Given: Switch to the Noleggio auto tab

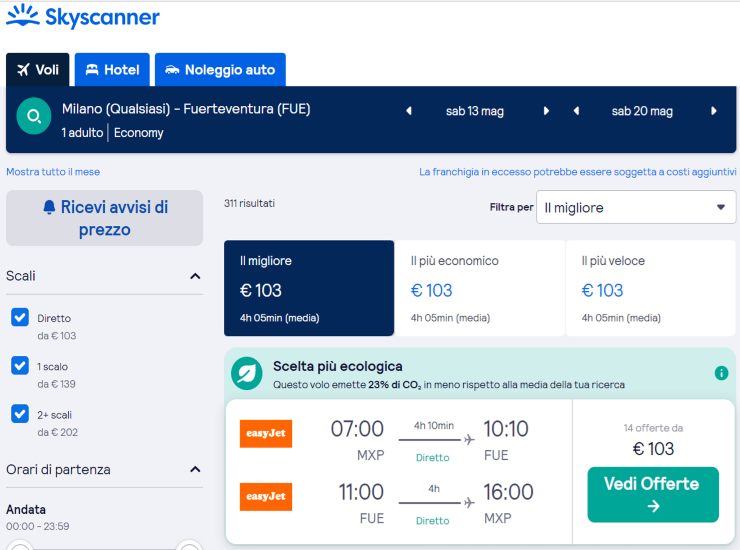Looking at the screenshot, I should pyautogui.click(x=220, y=70).
